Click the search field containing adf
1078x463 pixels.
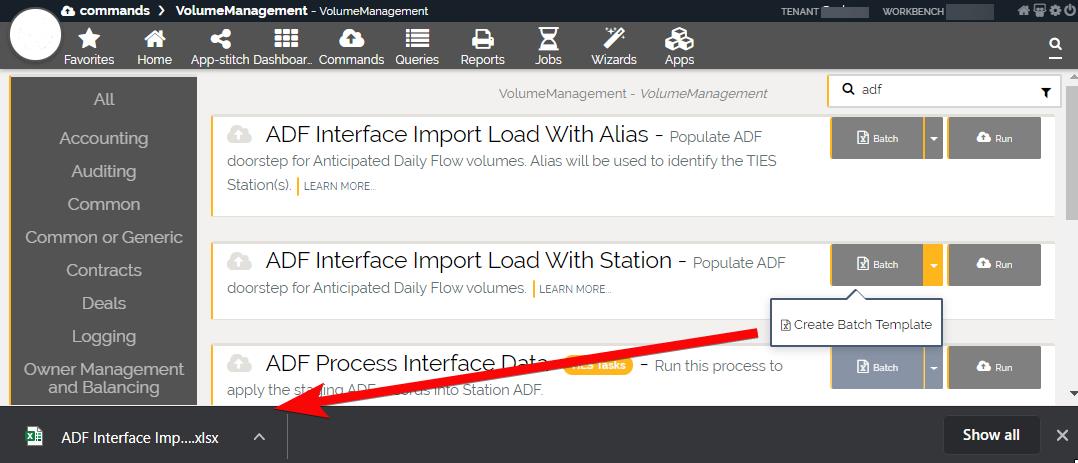click(940, 90)
